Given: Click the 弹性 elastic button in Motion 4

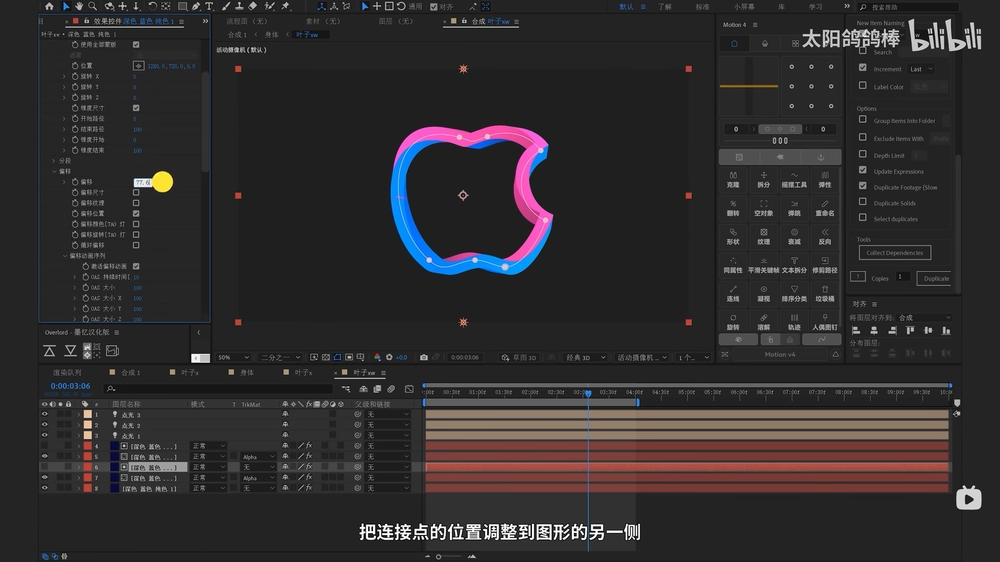Looking at the screenshot, I should pos(825,179).
